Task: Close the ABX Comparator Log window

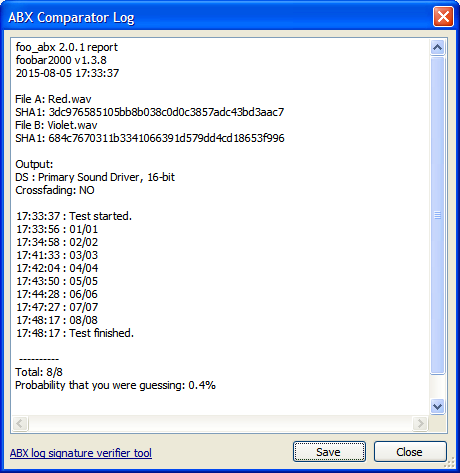Action: [x=443, y=16]
